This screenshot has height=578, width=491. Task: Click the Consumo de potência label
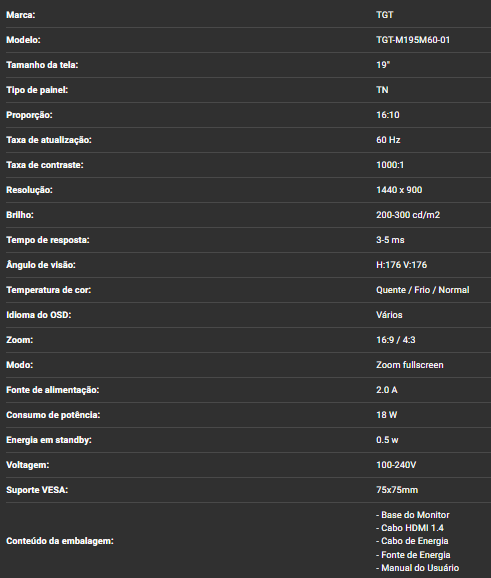53,415
